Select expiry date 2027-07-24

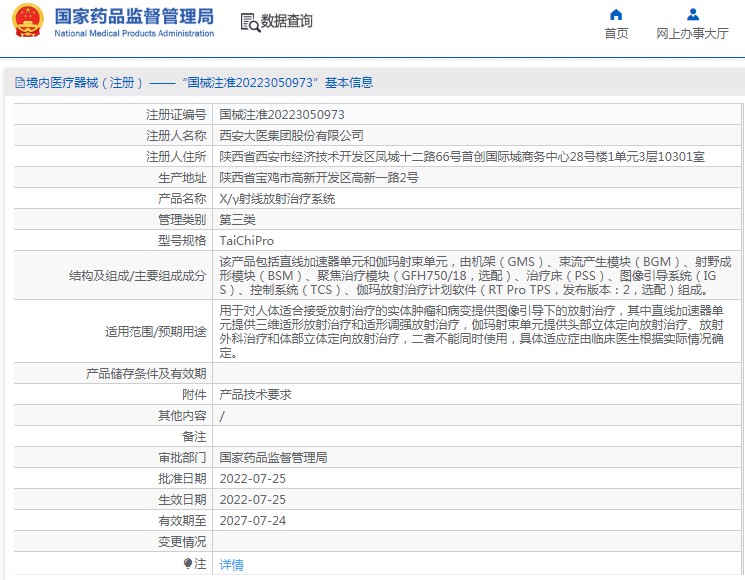click(x=253, y=521)
